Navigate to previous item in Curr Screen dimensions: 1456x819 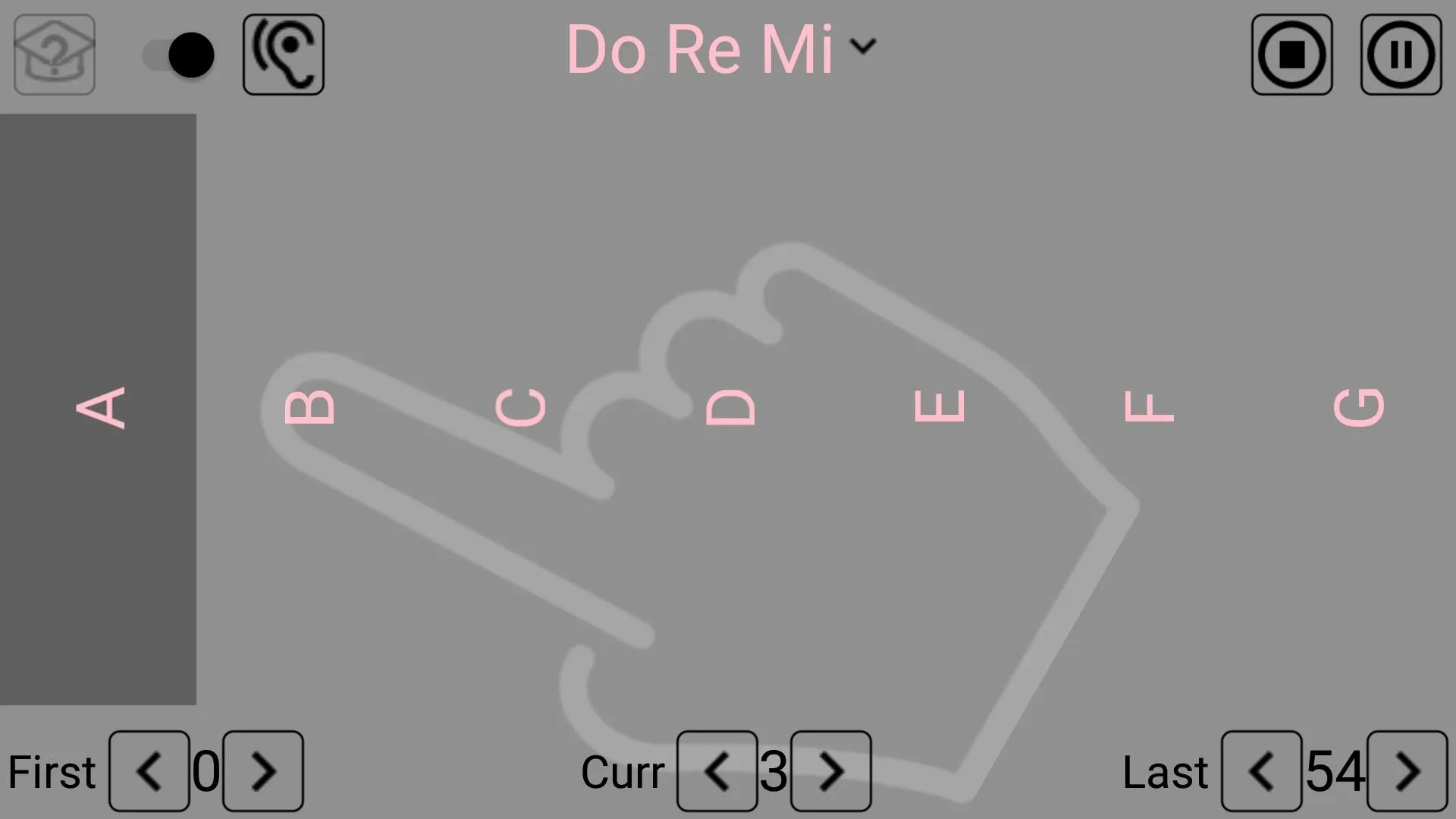pyautogui.click(x=716, y=770)
